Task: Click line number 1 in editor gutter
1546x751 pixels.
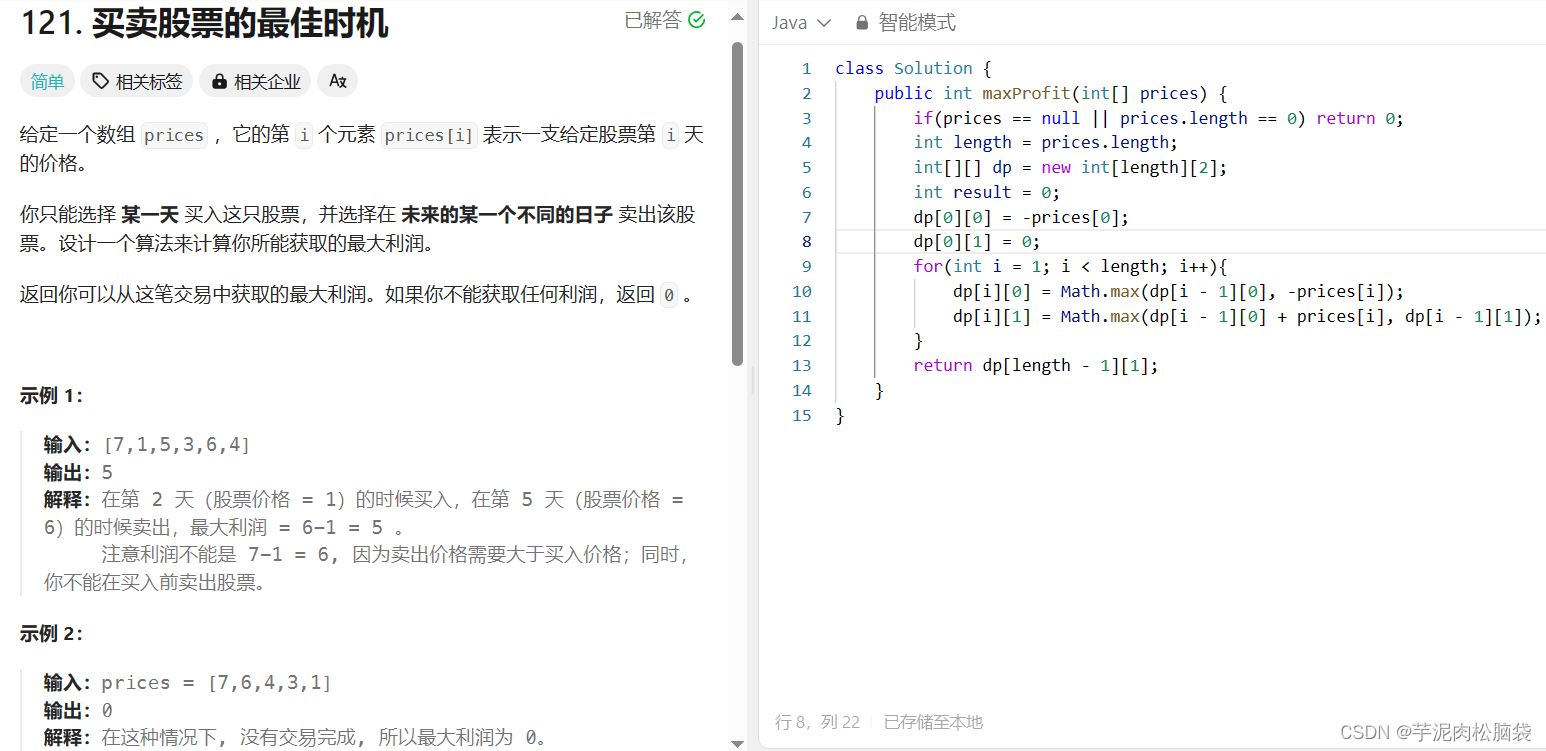Action: tap(806, 68)
